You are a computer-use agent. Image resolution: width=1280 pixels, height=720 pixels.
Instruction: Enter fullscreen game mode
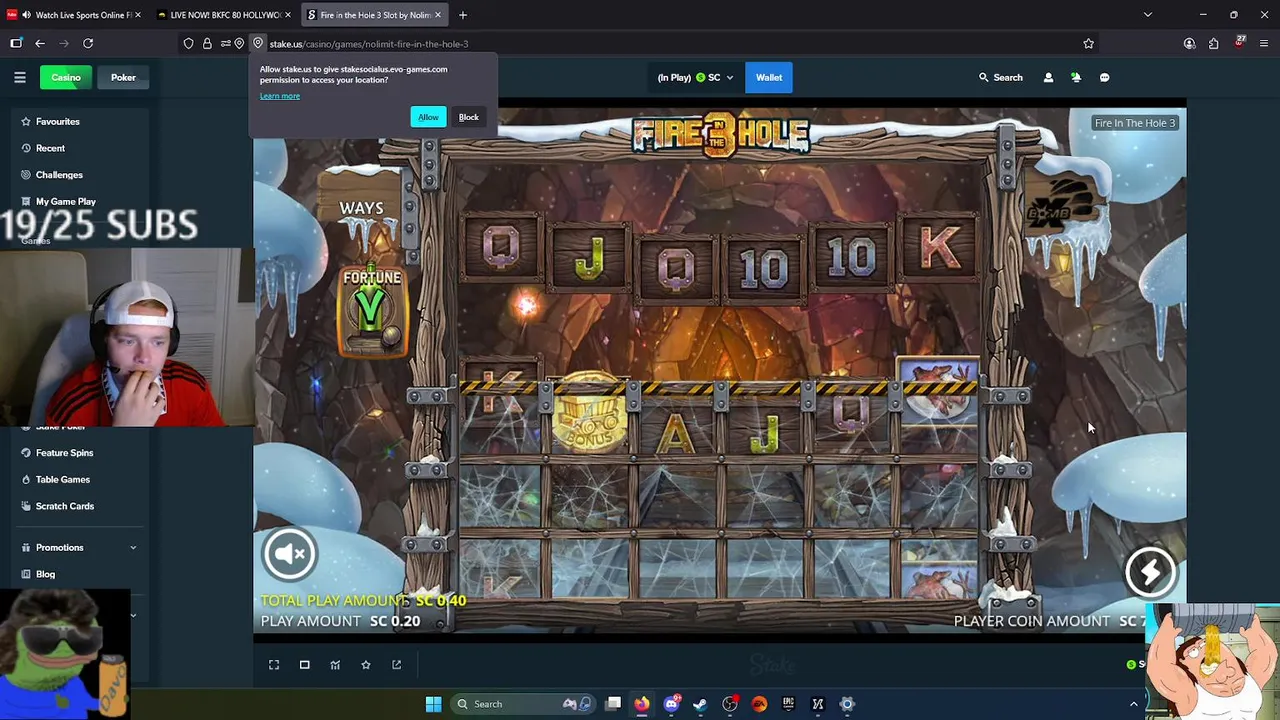coord(274,665)
